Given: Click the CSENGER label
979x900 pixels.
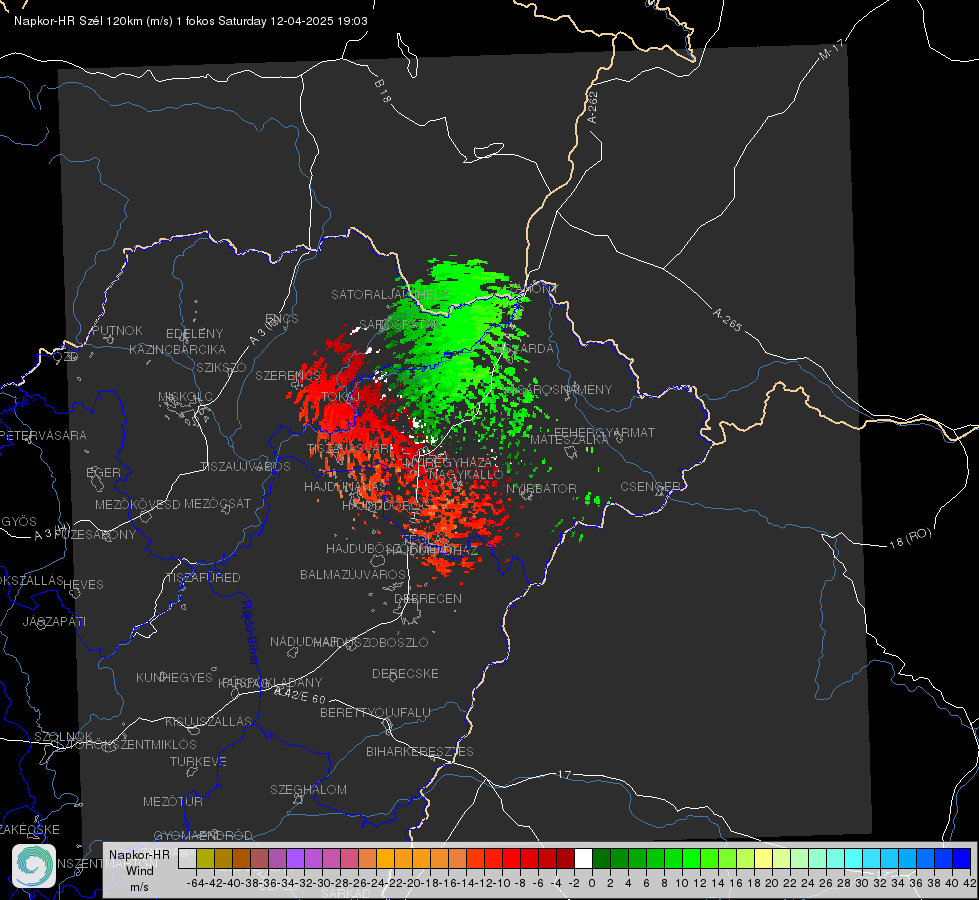Looking at the screenshot, I should click(x=650, y=487).
